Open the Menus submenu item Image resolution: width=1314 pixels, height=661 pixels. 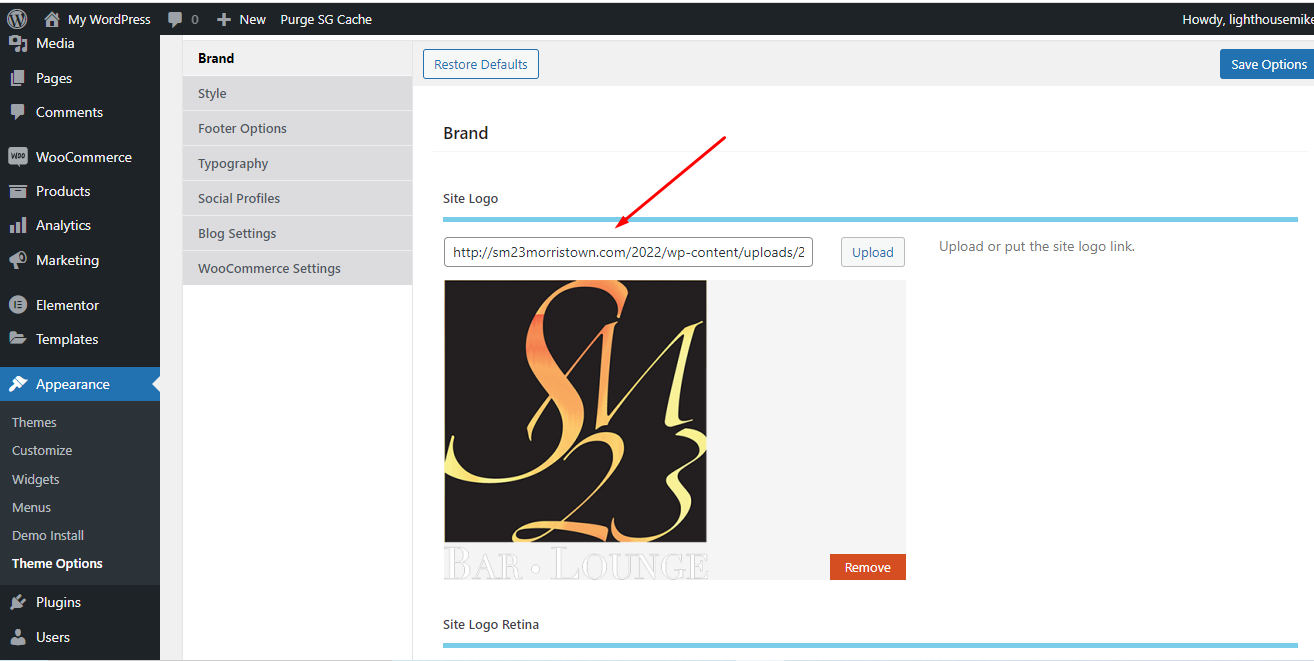coord(31,507)
